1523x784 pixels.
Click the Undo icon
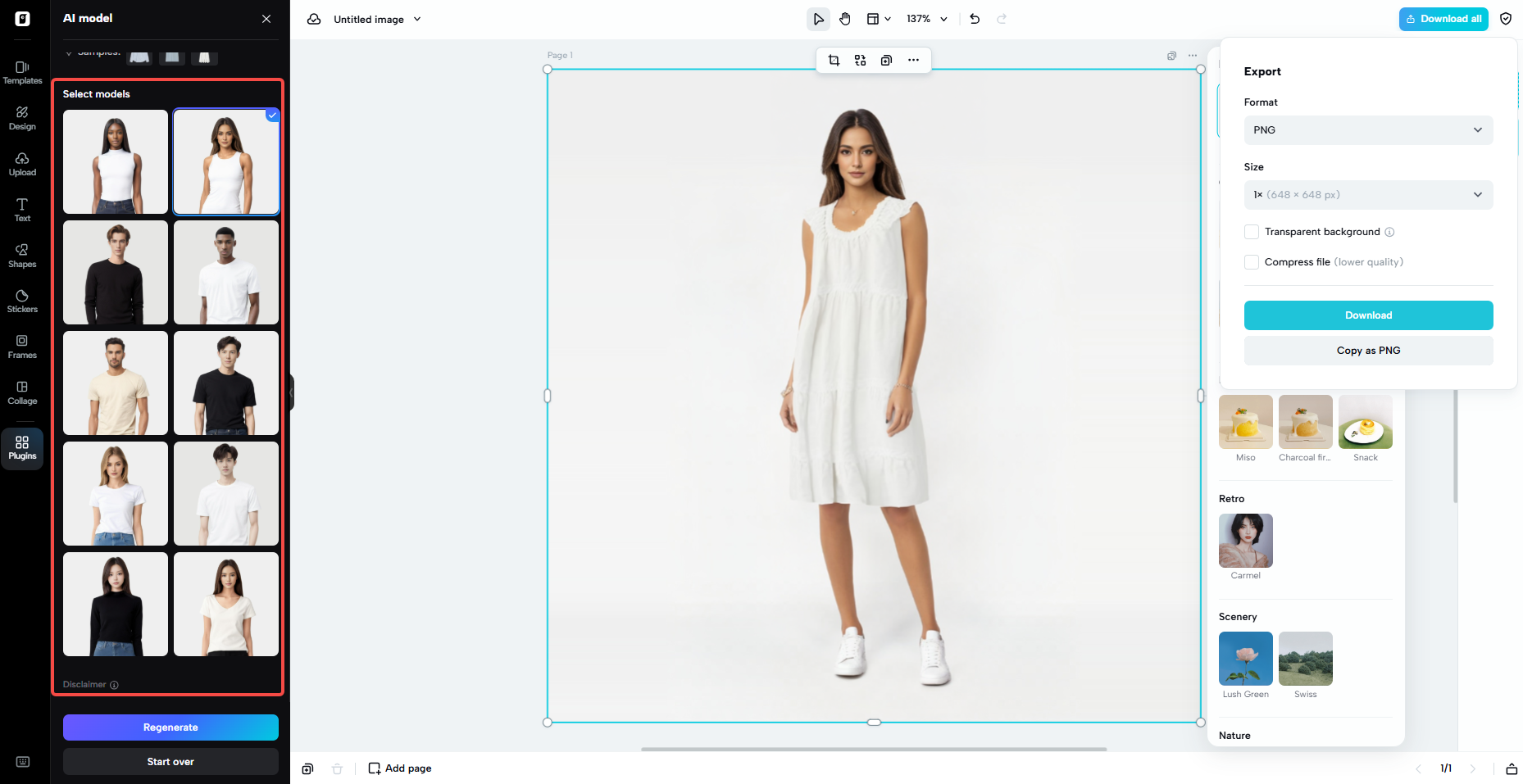(975, 18)
